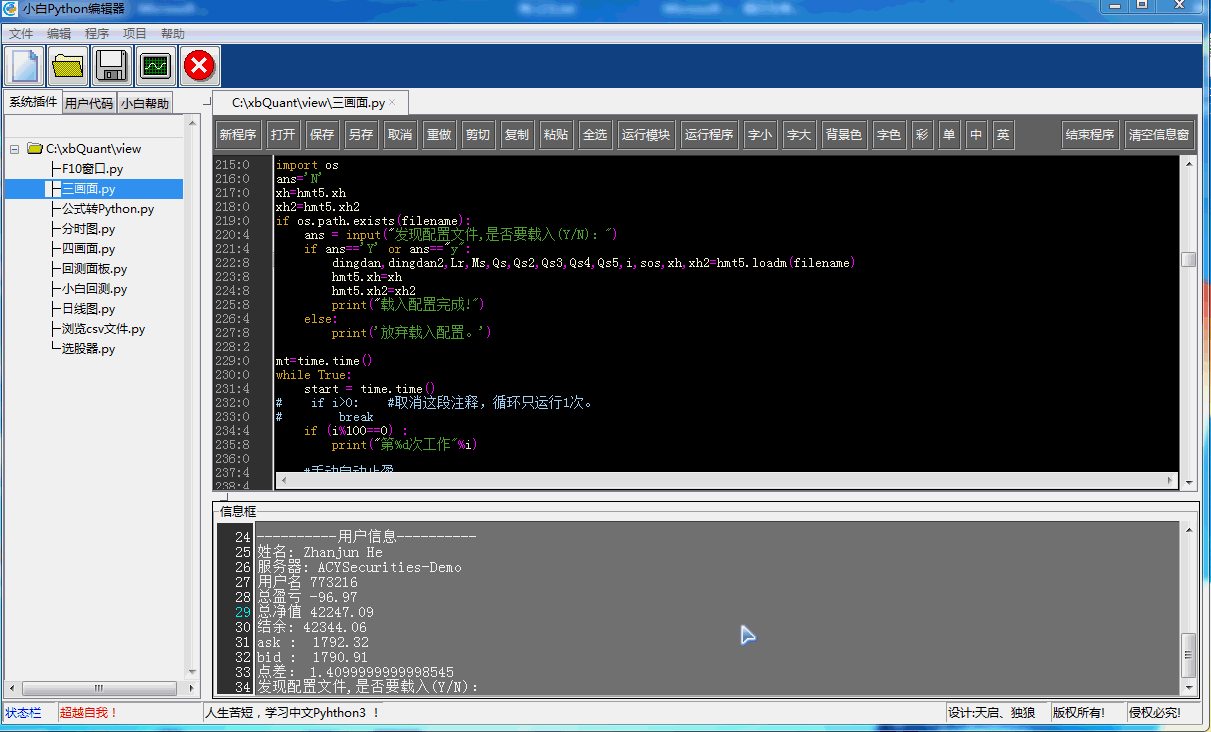1211x732 pixels.
Task: Click the 取消 undo button
Action: [400, 135]
